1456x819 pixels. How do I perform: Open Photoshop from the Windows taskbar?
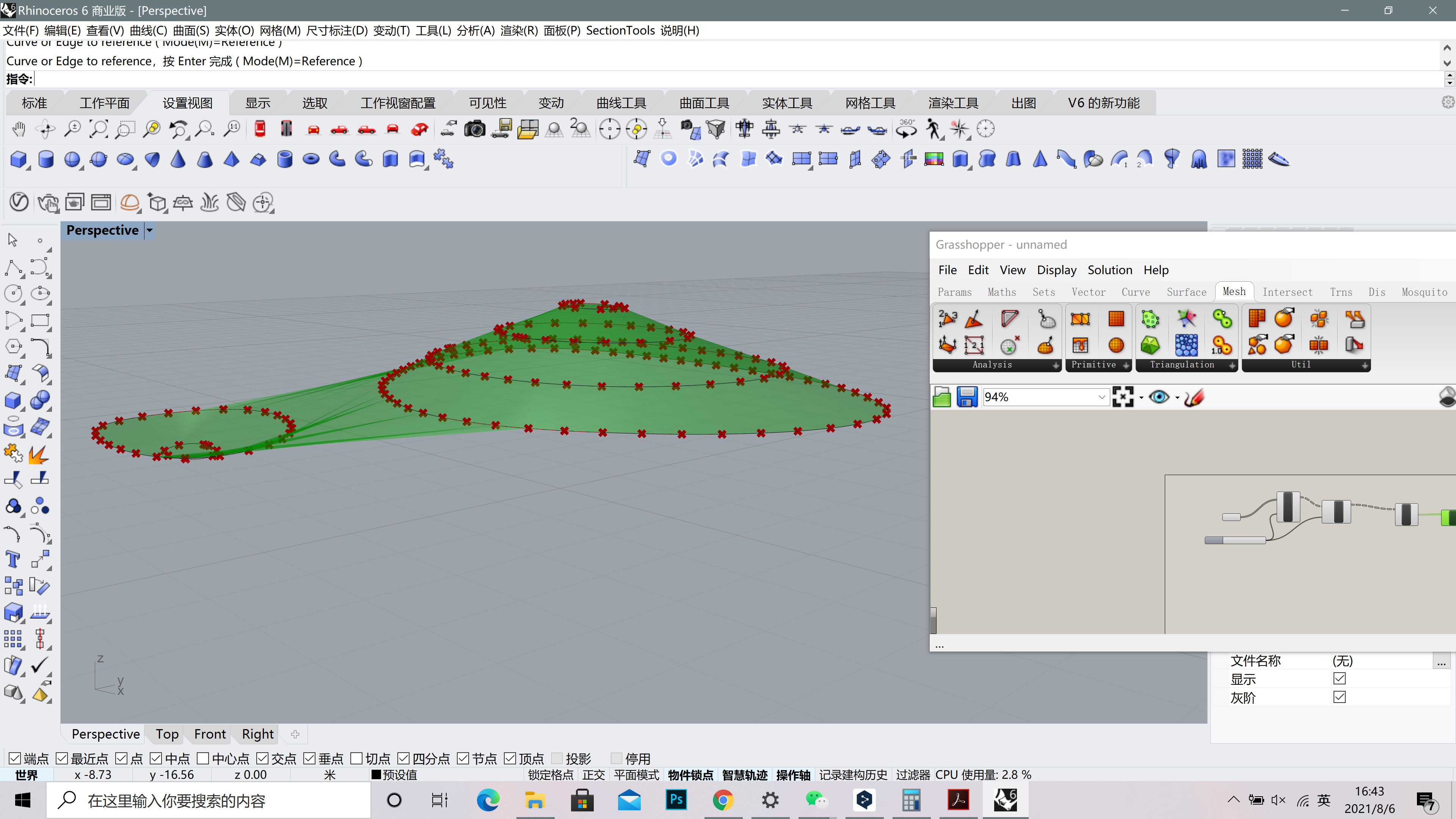pyautogui.click(x=676, y=800)
